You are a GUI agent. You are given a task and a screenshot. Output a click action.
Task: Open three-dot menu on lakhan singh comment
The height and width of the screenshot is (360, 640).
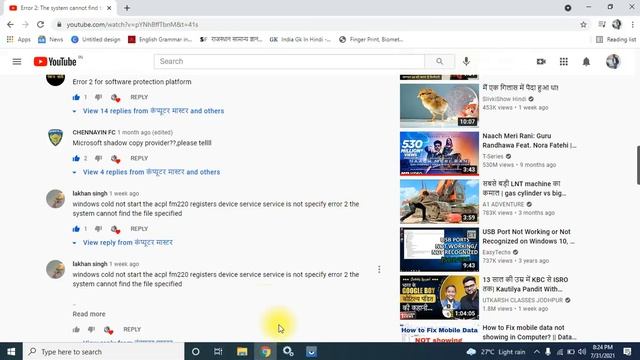click(379, 269)
